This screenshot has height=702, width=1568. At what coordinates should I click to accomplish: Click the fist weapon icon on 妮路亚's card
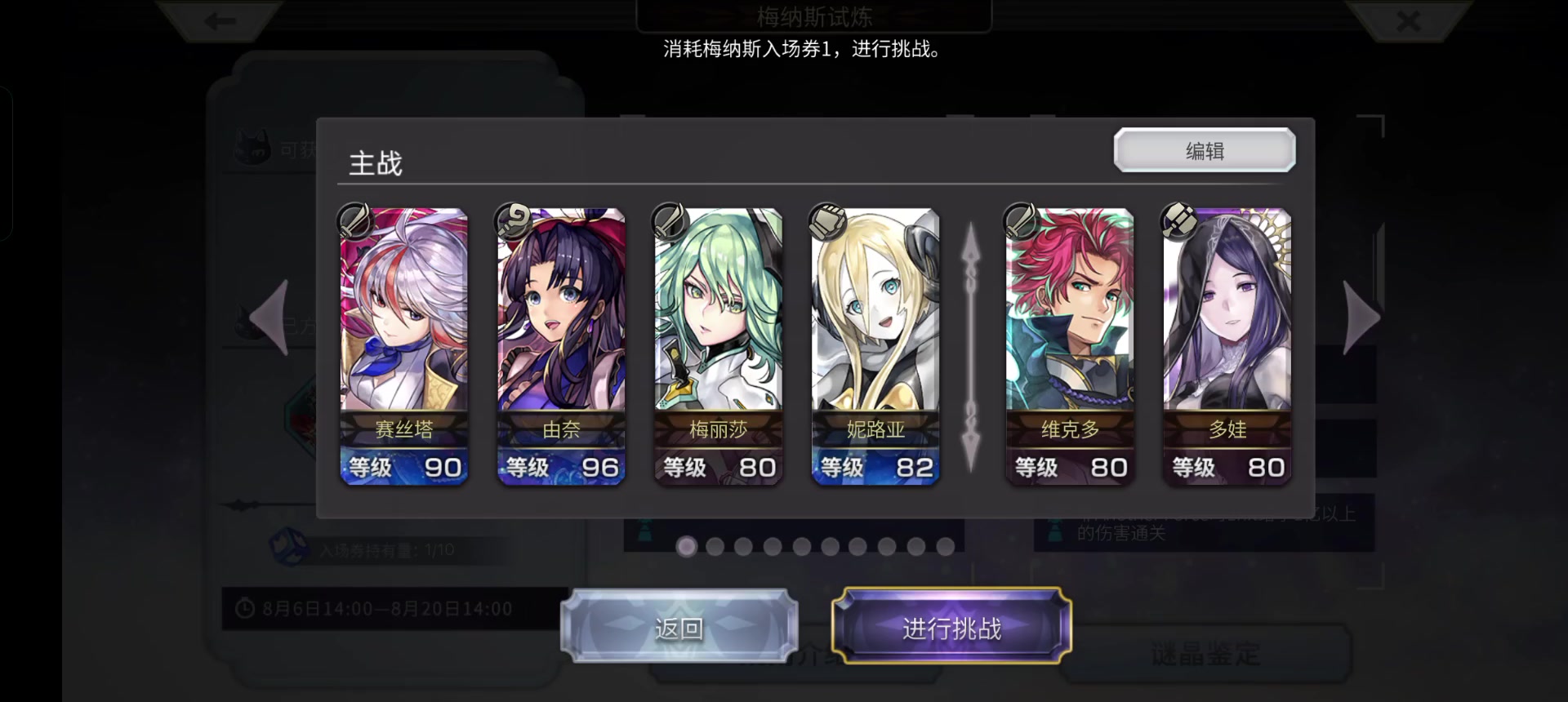click(826, 220)
